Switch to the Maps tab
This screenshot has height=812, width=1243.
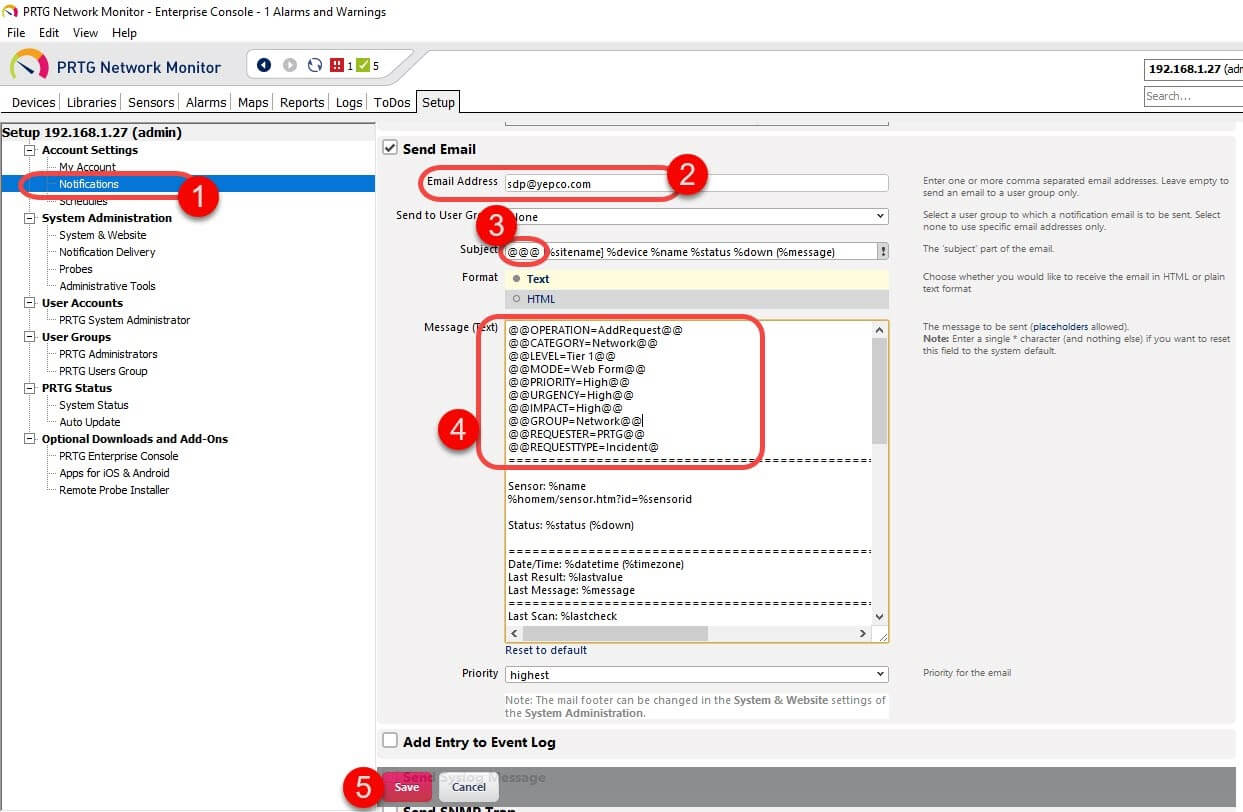pos(253,102)
